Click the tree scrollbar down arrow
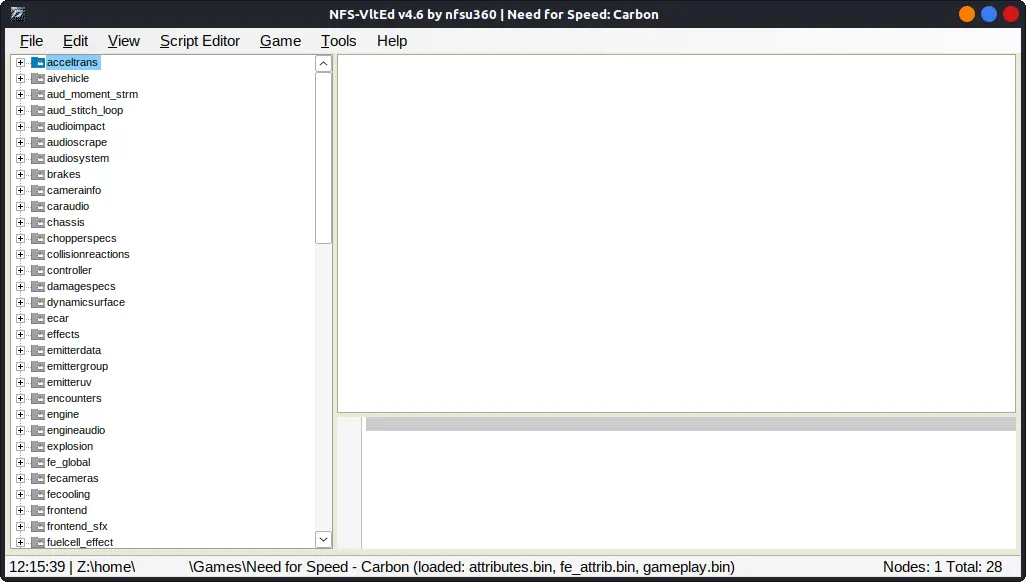1026x582 pixels. tap(323, 539)
